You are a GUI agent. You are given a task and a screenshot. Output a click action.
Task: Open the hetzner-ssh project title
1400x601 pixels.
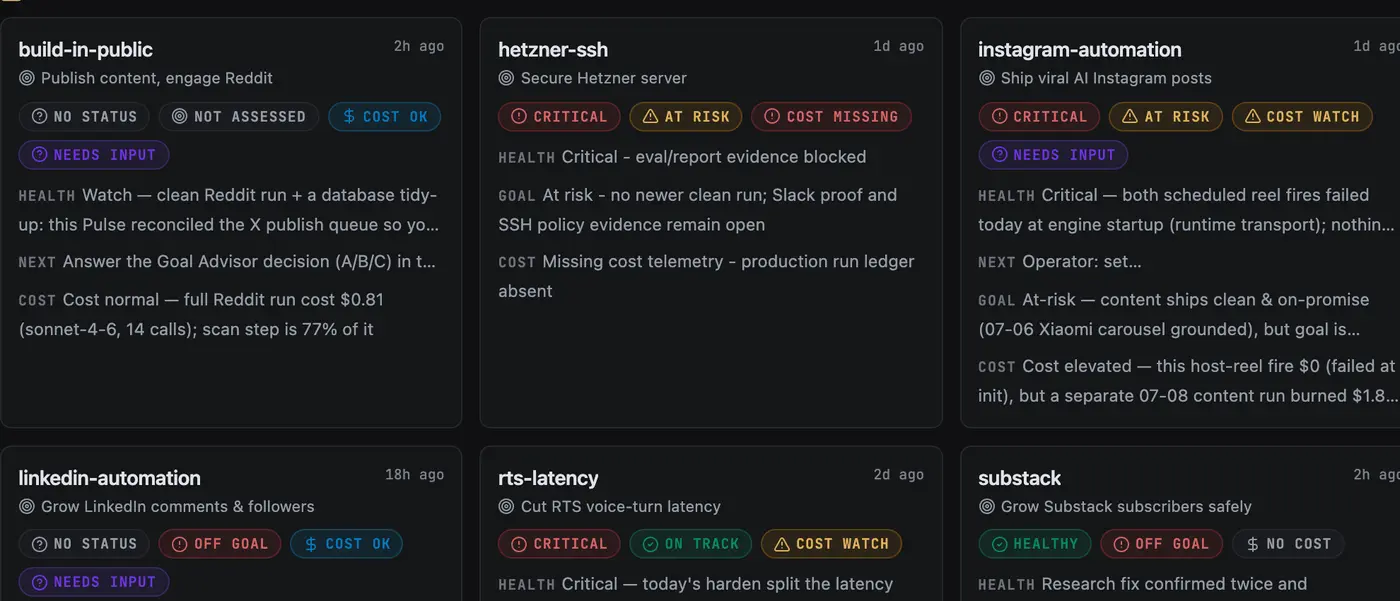coord(553,49)
